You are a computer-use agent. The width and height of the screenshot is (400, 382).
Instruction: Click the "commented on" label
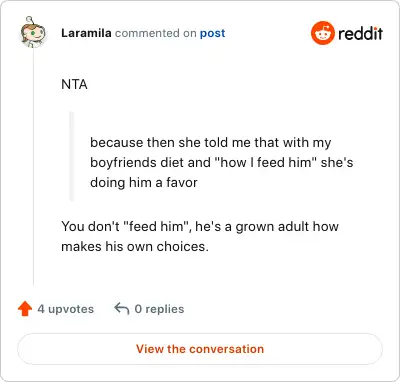pos(156,33)
